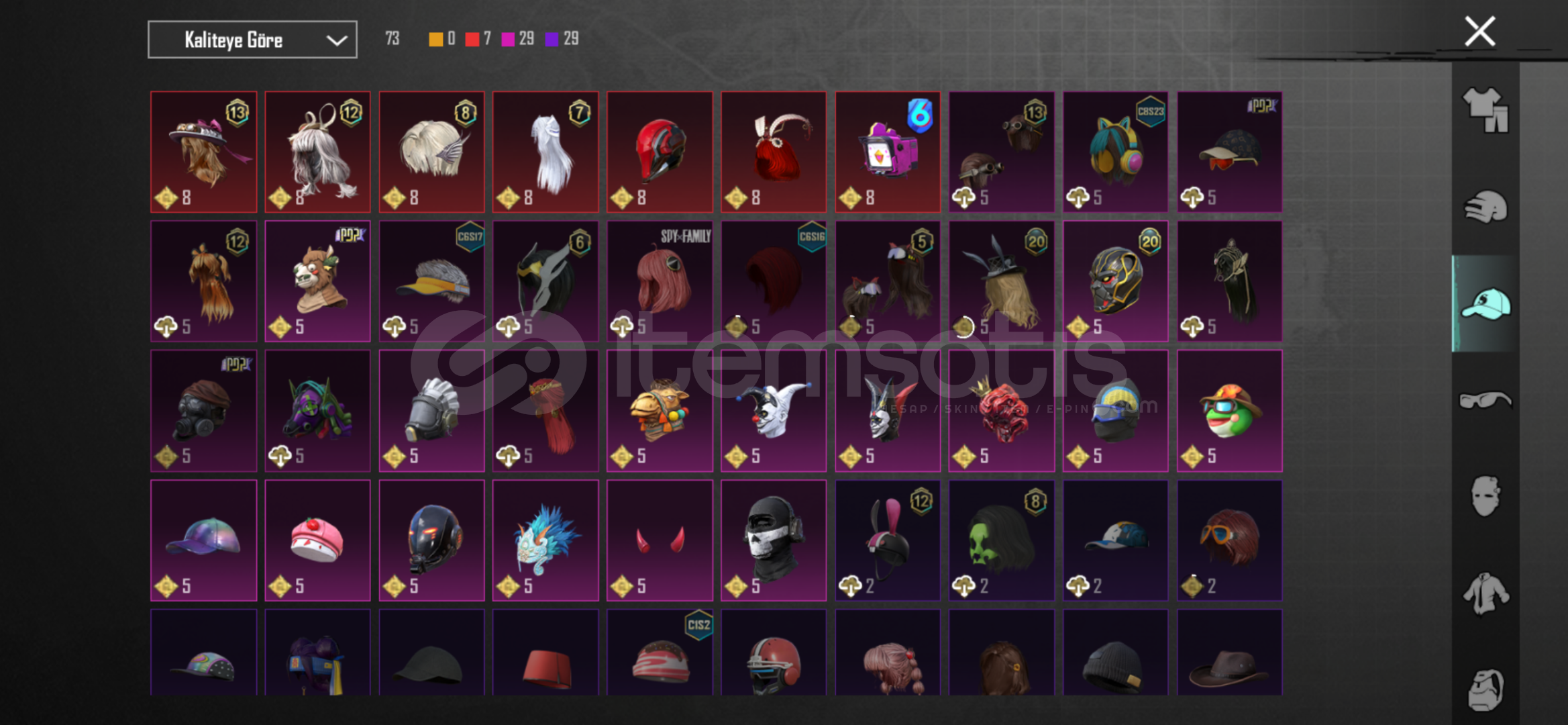Screen dimensions: 1568x725
Task: Pick the skull balaclava with headphones item
Action: click(x=774, y=540)
